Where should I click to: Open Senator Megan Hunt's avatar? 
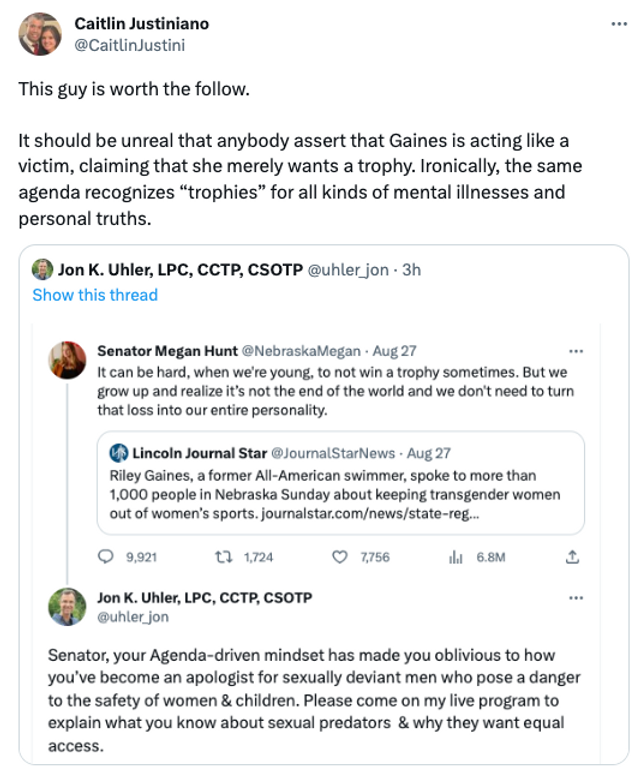point(68,361)
